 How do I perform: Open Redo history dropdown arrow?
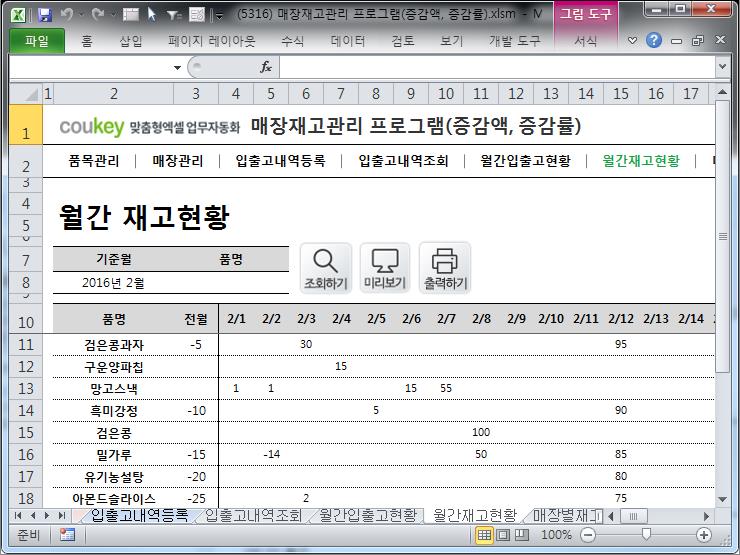[x=112, y=15]
